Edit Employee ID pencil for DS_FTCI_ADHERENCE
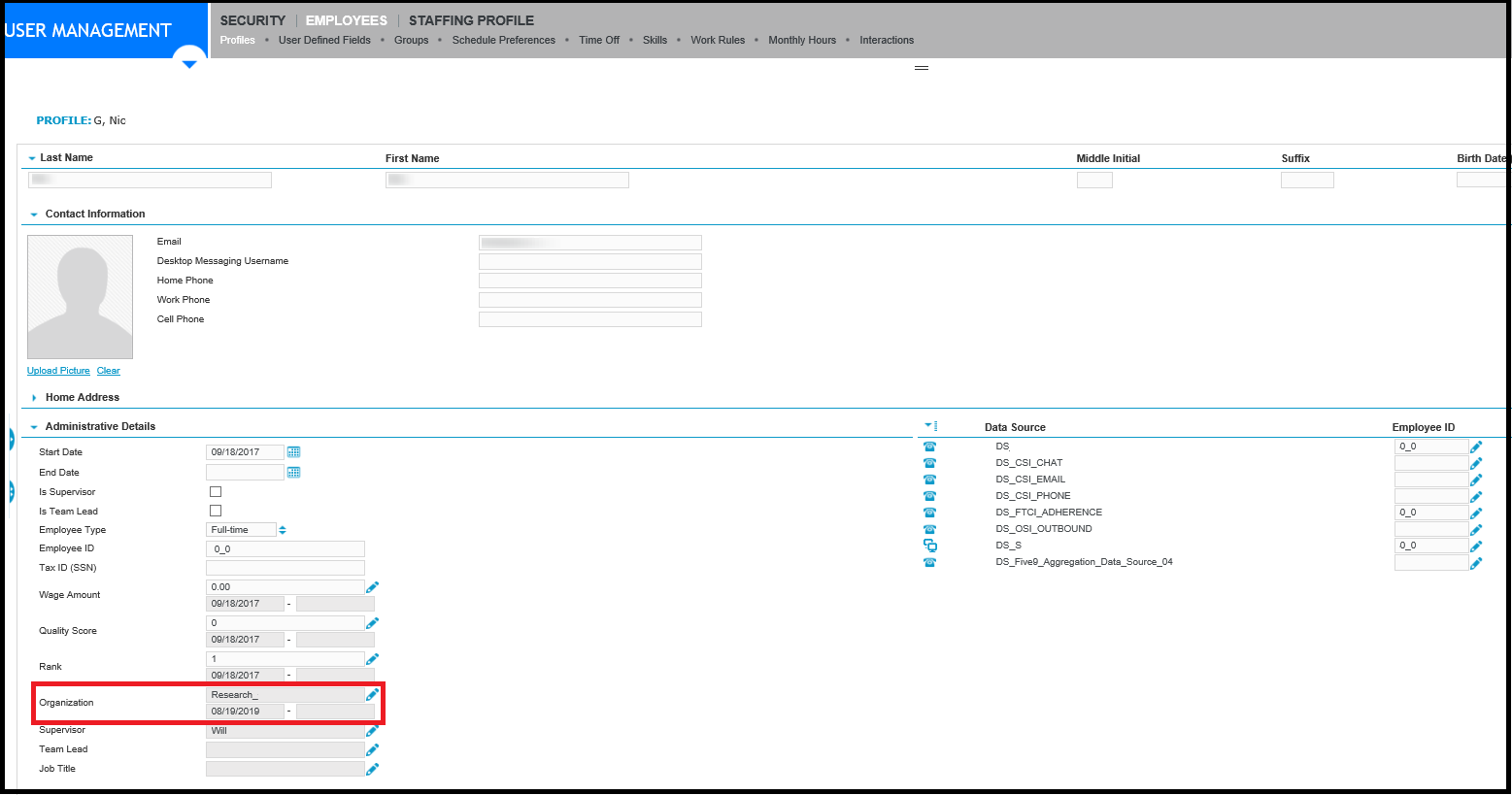1512x795 pixels. tap(1476, 513)
